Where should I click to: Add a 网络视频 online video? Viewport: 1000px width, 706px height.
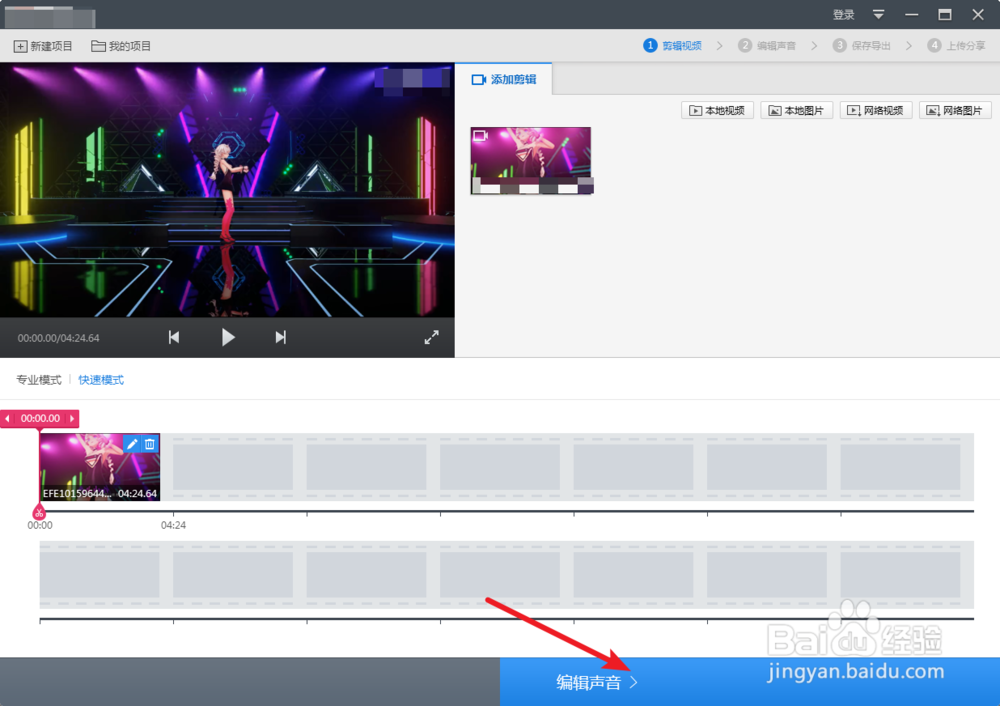point(876,110)
